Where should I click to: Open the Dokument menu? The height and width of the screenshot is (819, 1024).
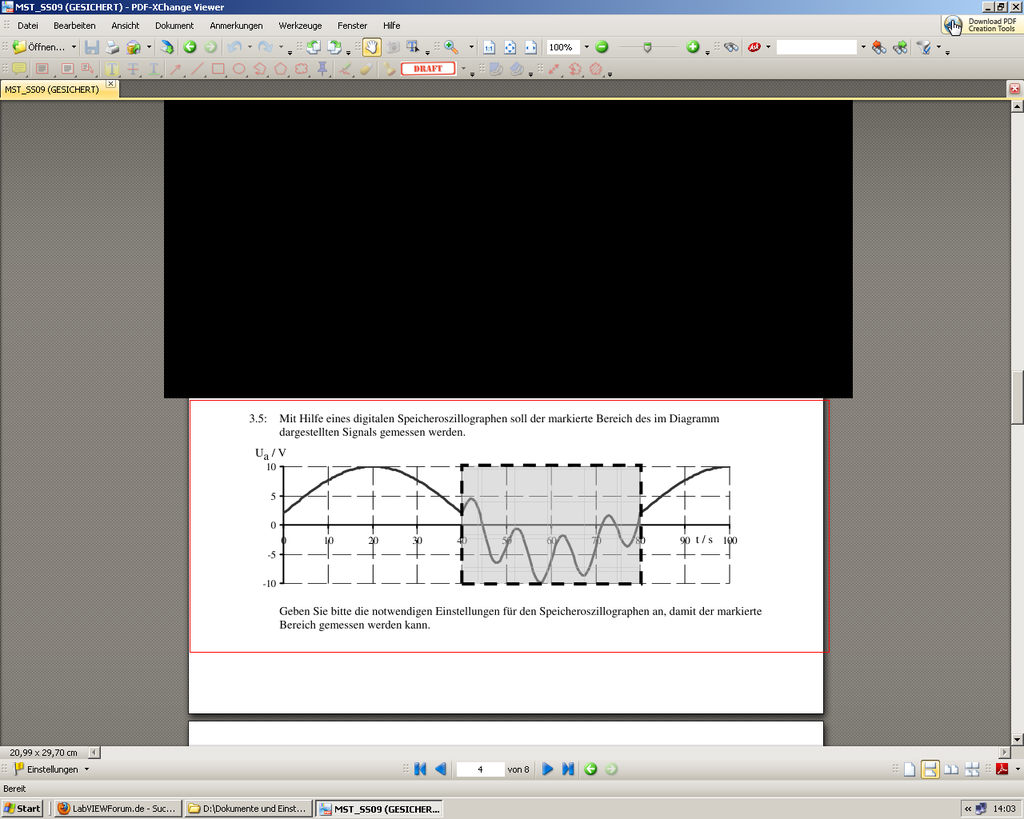point(174,25)
